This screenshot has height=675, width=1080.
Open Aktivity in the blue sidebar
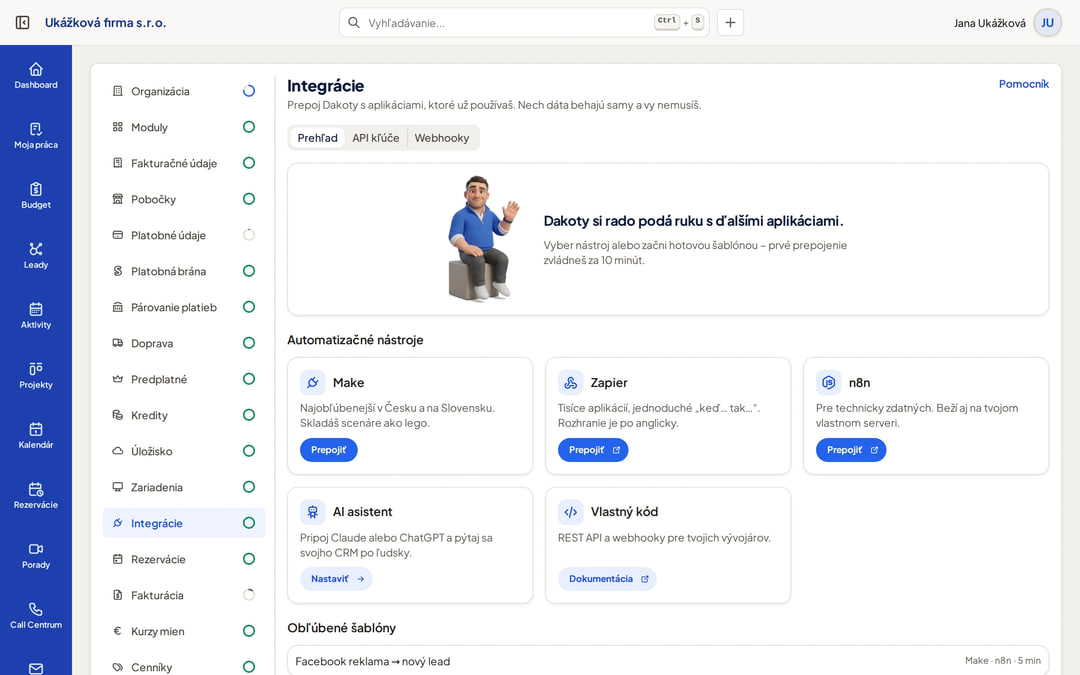(36, 315)
